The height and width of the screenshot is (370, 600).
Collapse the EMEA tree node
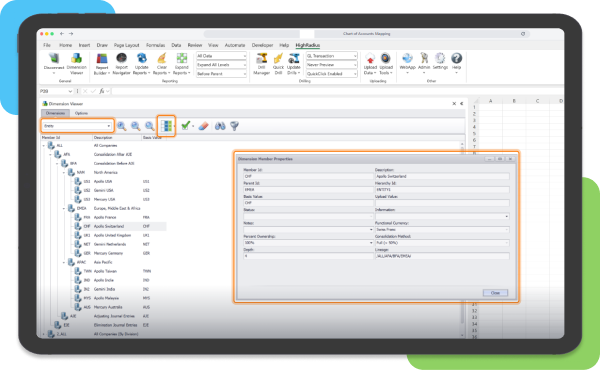tap(64, 209)
